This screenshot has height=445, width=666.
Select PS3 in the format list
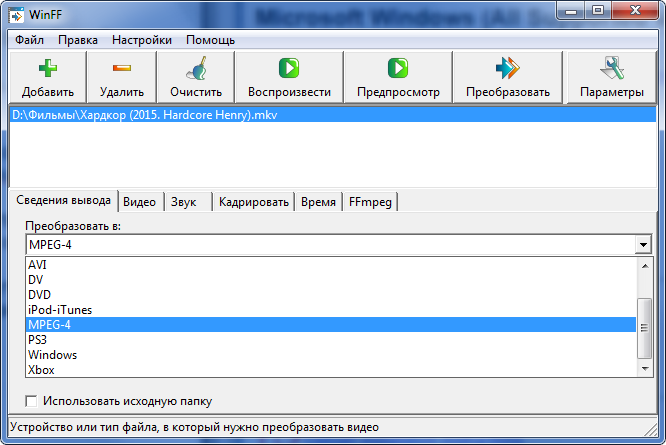point(331,340)
